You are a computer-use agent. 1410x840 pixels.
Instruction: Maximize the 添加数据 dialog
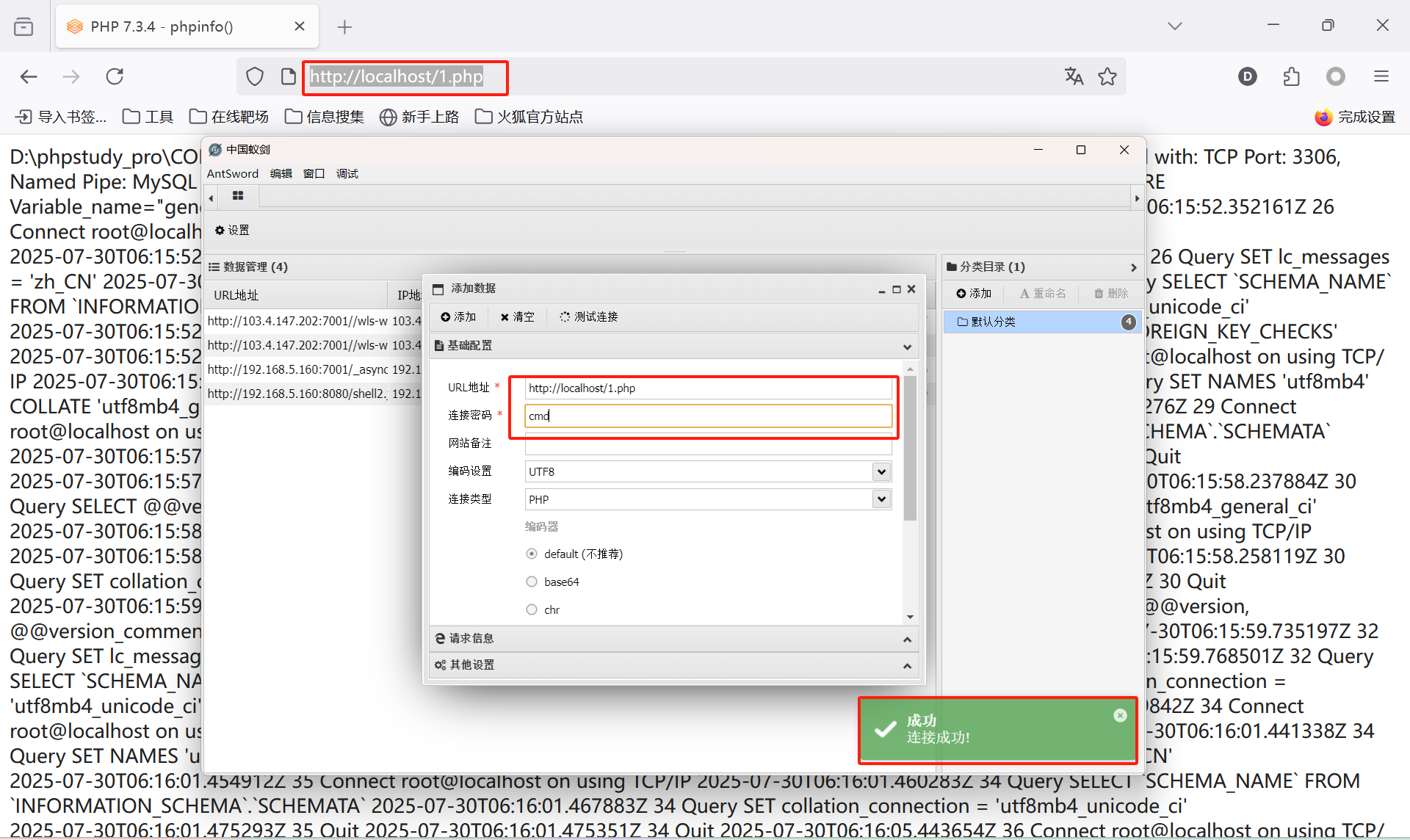pyautogui.click(x=897, y=289)
